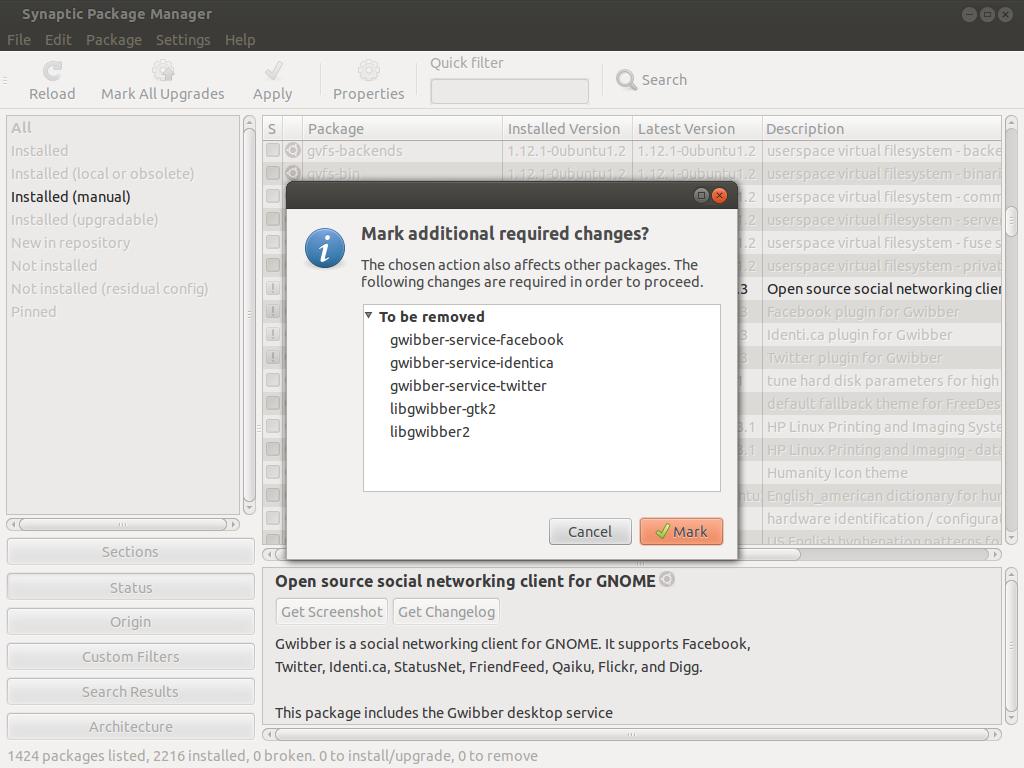This screenshot has width=1024, height=768.
Task: Open the Settings menu
Action: 183,40
